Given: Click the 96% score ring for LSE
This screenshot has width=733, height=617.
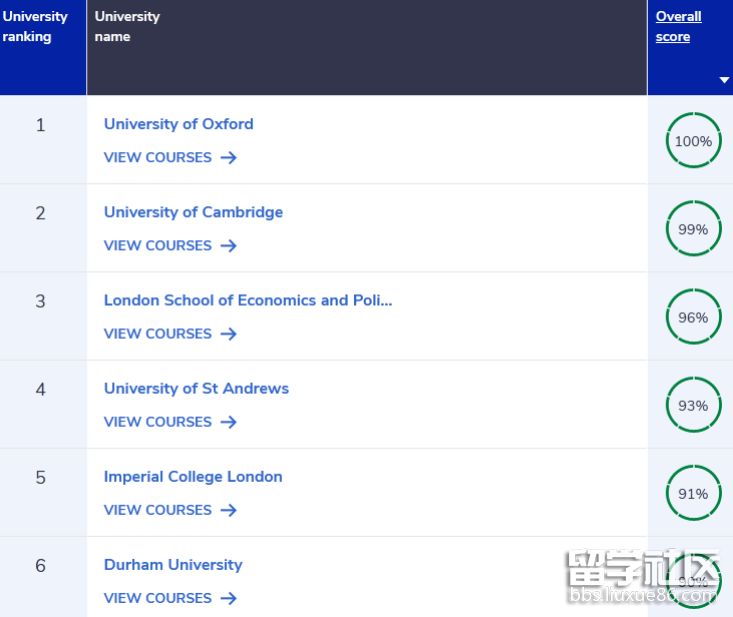Looking at the screenshot, I should click(693, 317).
